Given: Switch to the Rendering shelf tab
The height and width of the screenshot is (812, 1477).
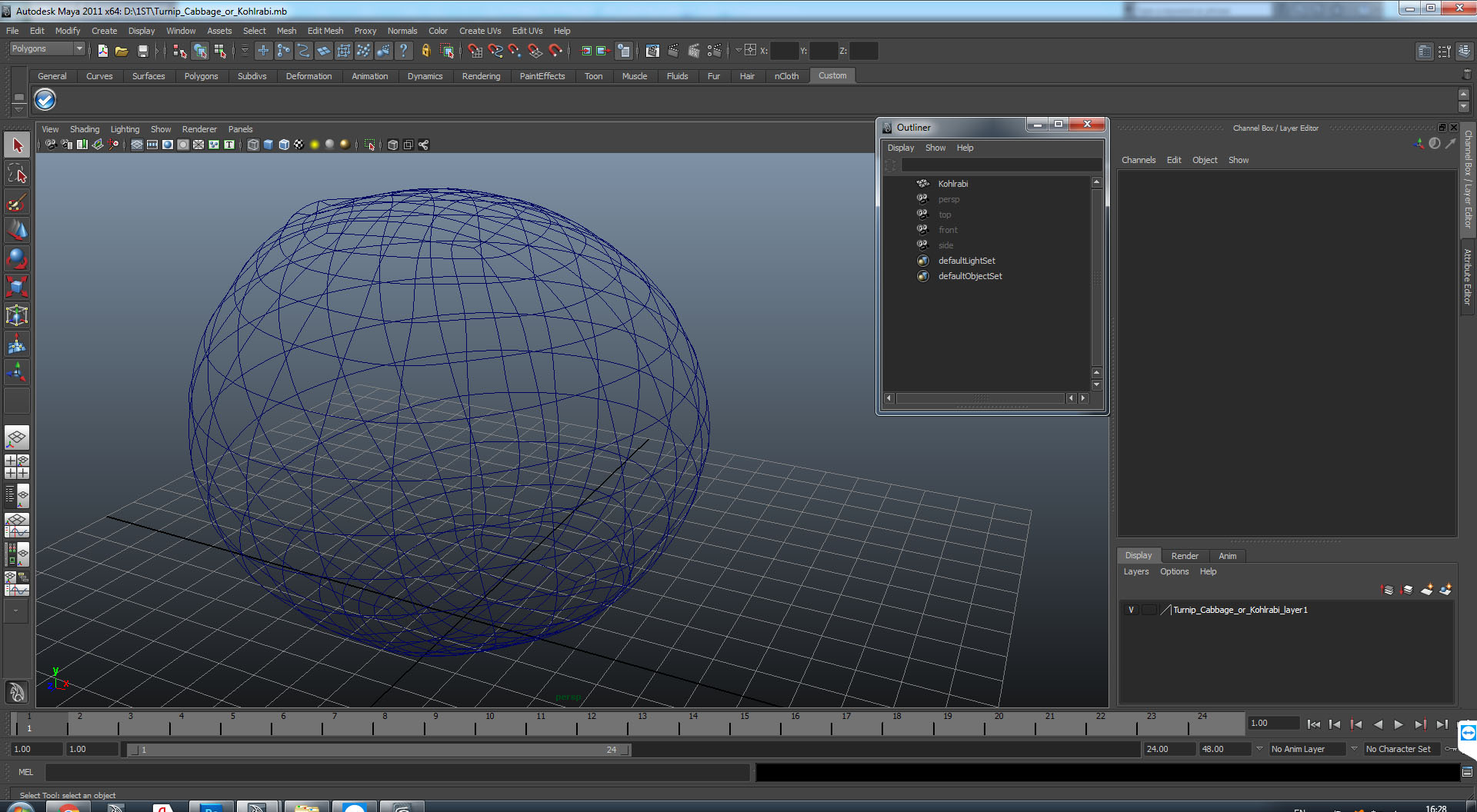Looking at the screenshot, I should pyautogui.click(x=481, y=76).
